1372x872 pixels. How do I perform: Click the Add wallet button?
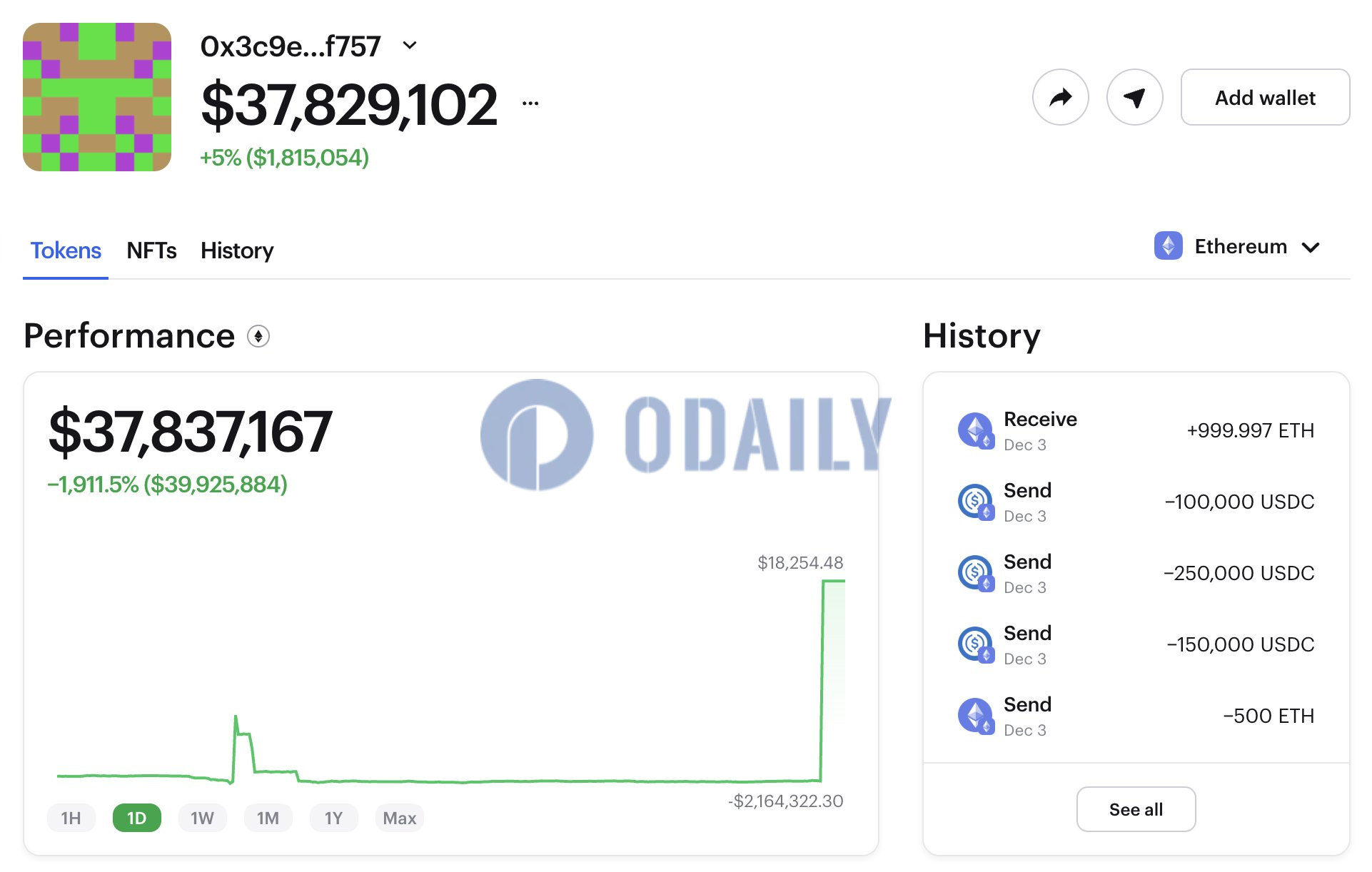[1265, 97]
